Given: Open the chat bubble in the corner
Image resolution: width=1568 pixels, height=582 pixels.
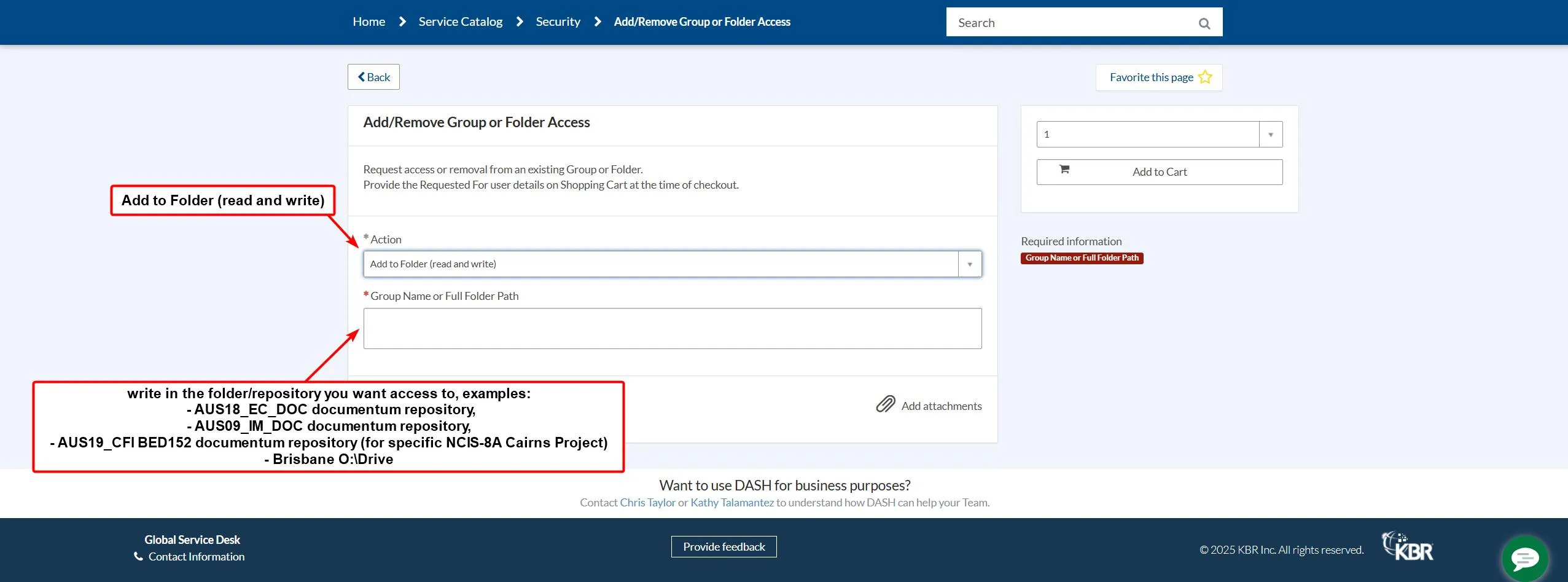Looking at the screenshot, I should [x=1524, y=558].
